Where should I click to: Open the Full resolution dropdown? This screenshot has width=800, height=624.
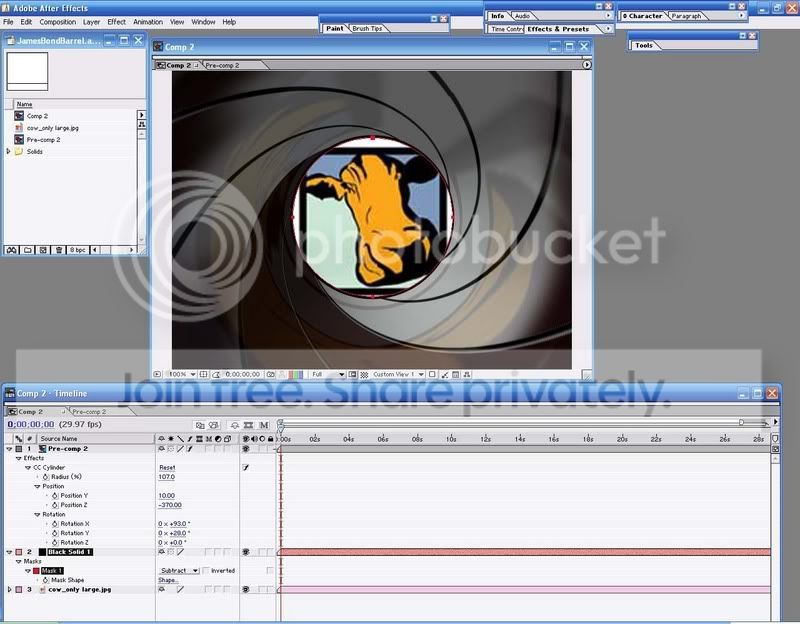[x=328, y=375]
